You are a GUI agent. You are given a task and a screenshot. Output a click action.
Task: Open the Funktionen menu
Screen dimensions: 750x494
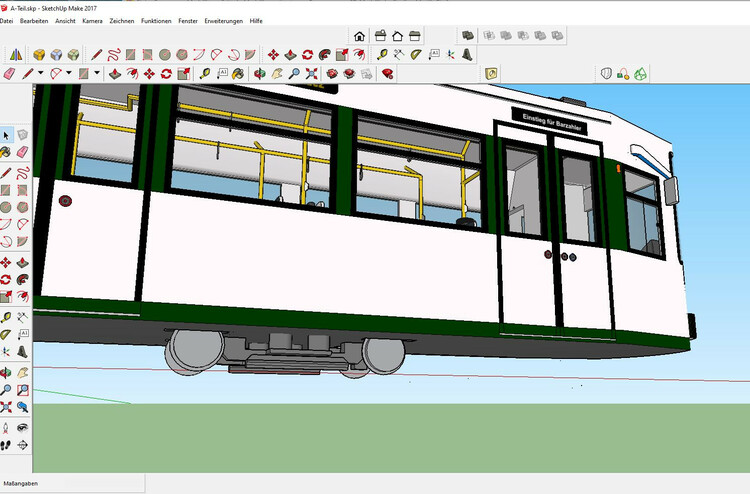click(x=156, y=21)
